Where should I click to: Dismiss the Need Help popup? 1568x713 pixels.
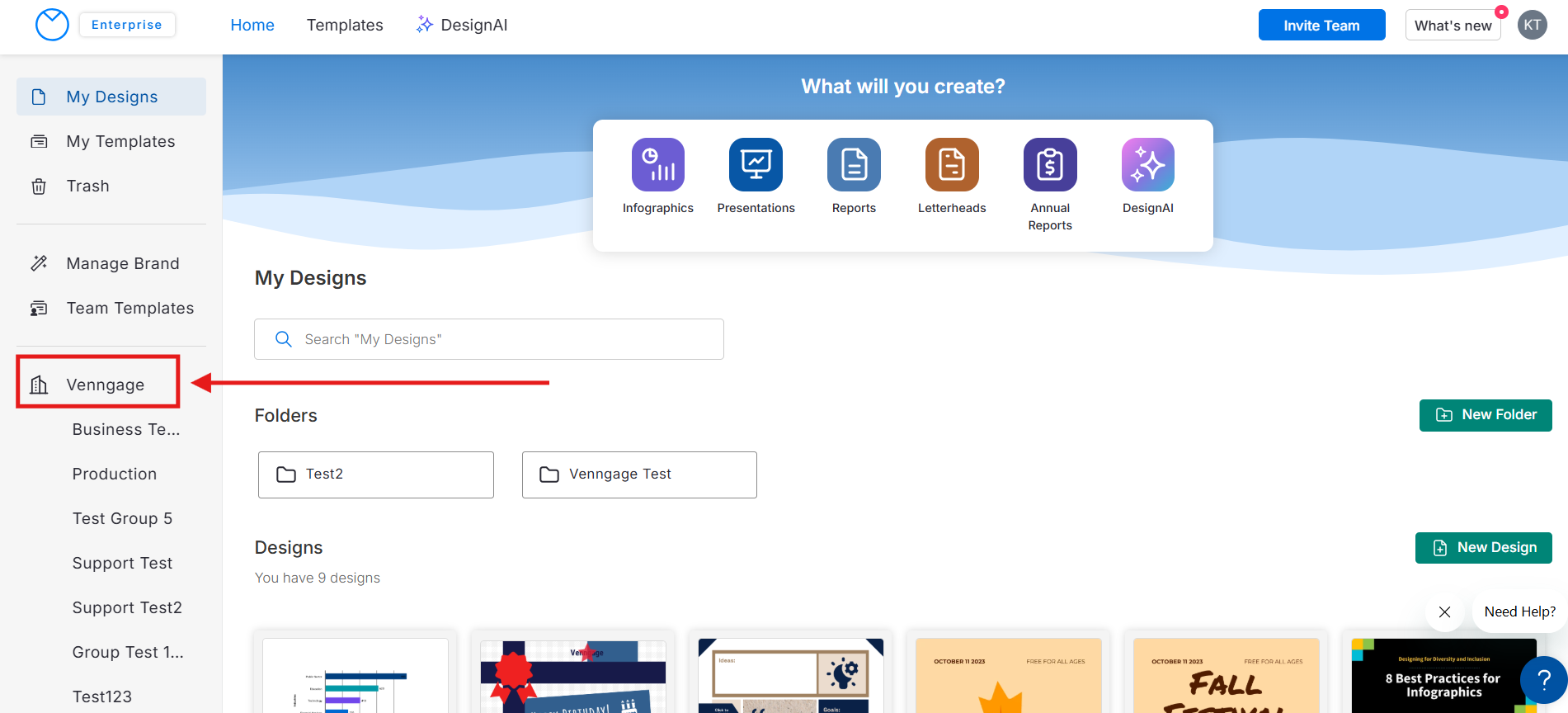click(x=1444, y=611)
